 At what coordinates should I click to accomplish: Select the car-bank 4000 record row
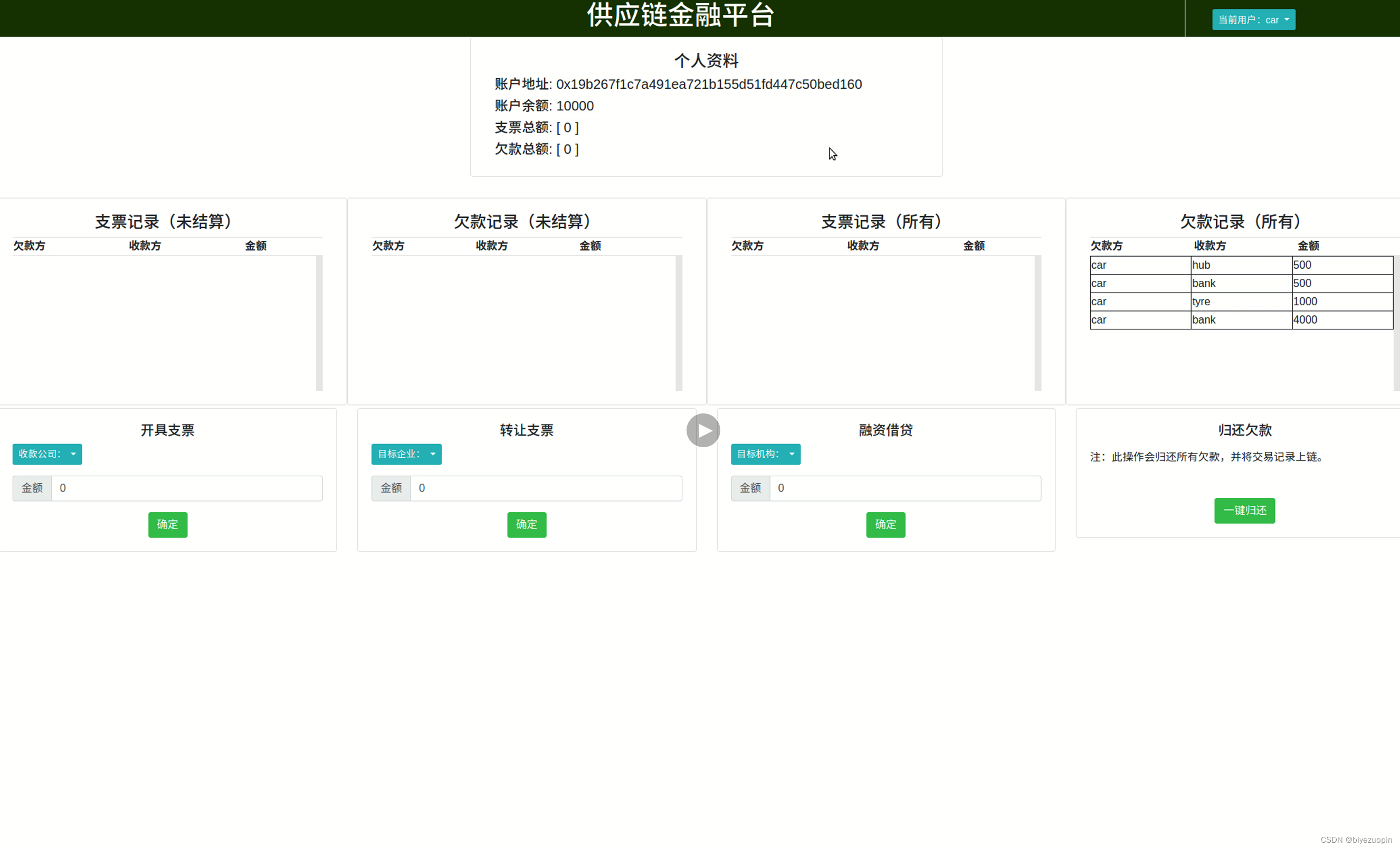tap(1240, 319)
